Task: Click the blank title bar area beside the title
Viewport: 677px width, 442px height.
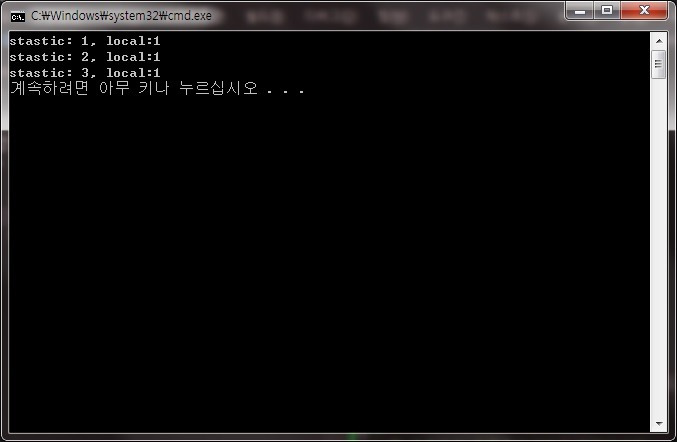Action: pos(389,16)
